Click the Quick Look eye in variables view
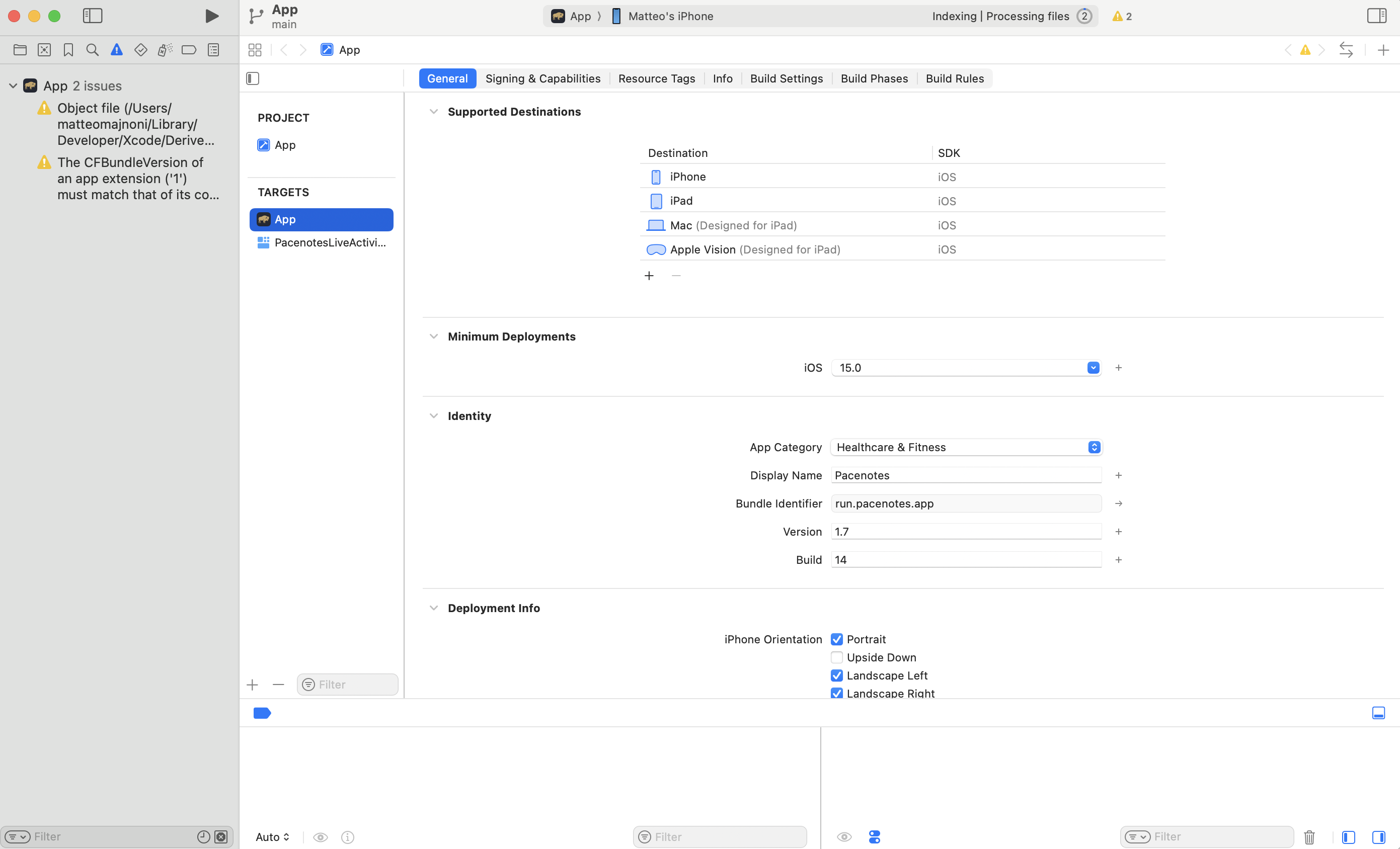The width and height of the screenshot is (1400, 849). (321, 837)
